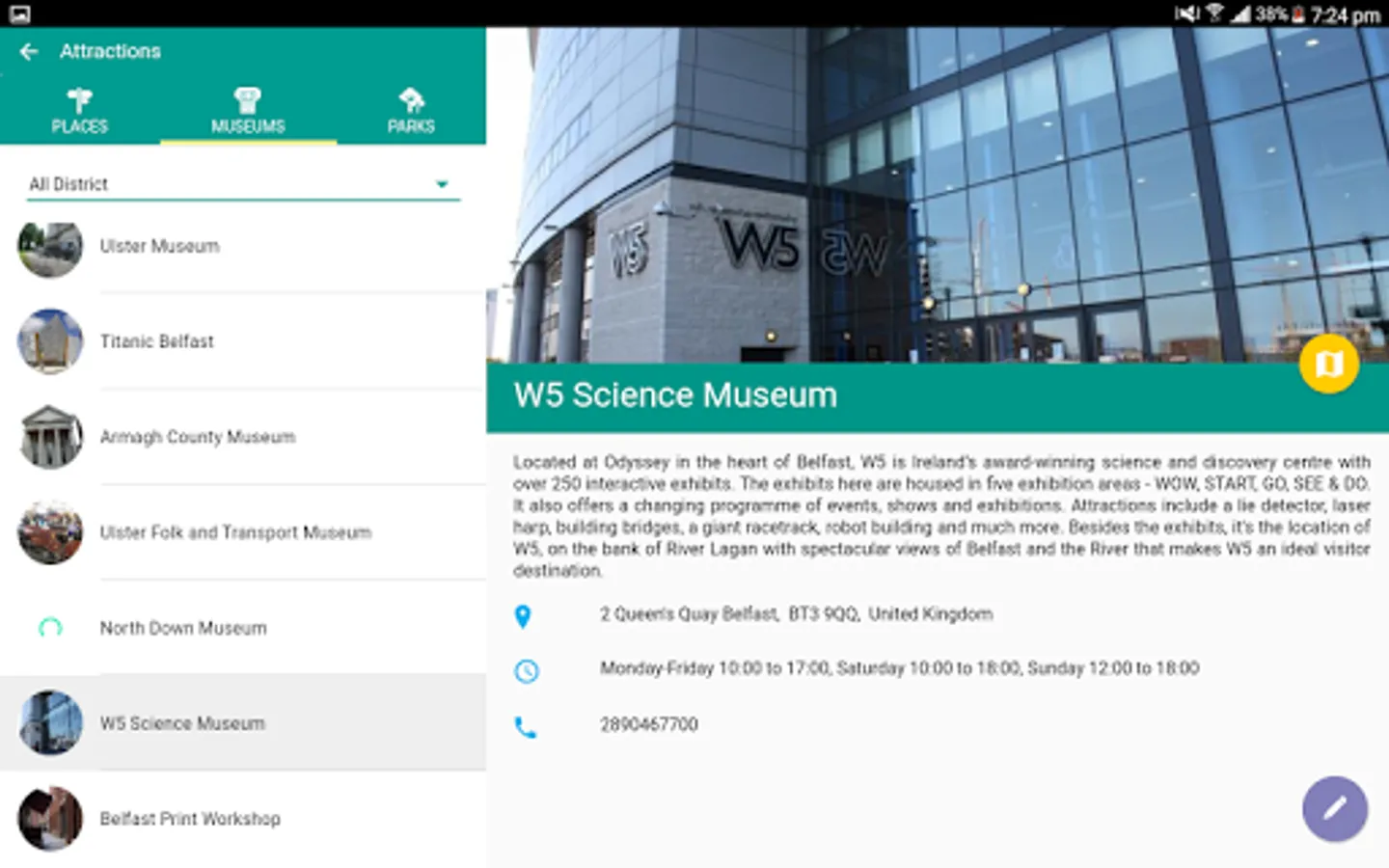Click phone number 2890467700
This screenshot has width=1389, height=868.
point(648,724)
